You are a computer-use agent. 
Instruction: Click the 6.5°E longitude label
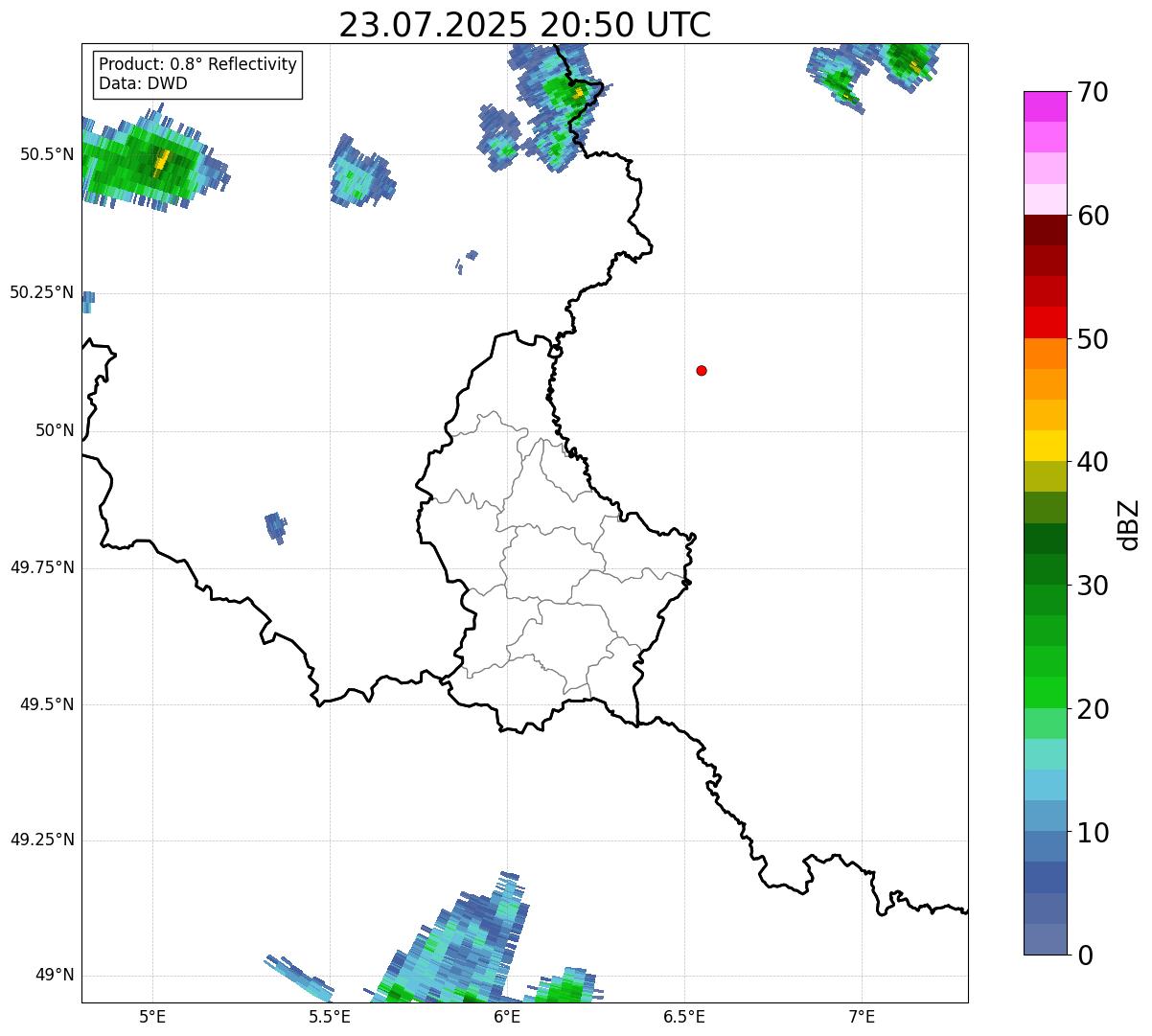684,1016
